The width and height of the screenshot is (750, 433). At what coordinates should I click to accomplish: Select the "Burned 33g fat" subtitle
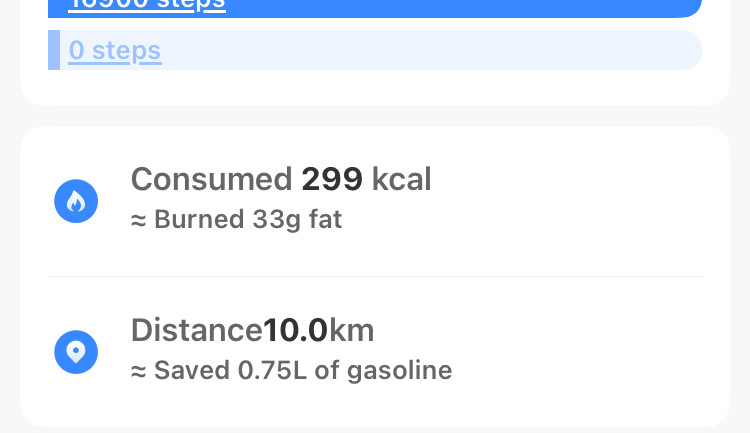[x=237, y=219]
